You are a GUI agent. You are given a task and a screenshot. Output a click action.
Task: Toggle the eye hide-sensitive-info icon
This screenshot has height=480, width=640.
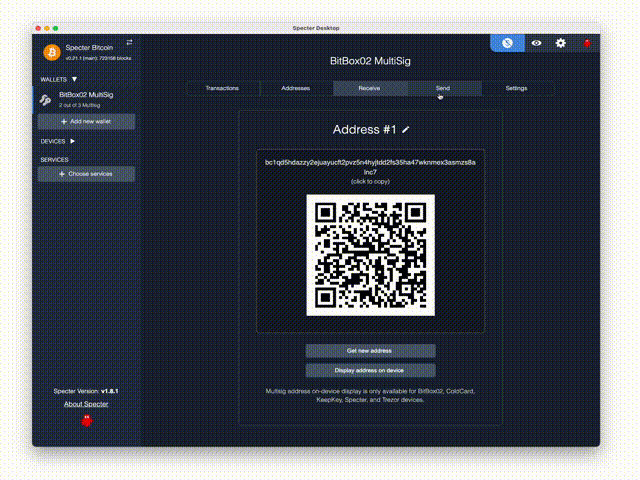coord(536,43)
